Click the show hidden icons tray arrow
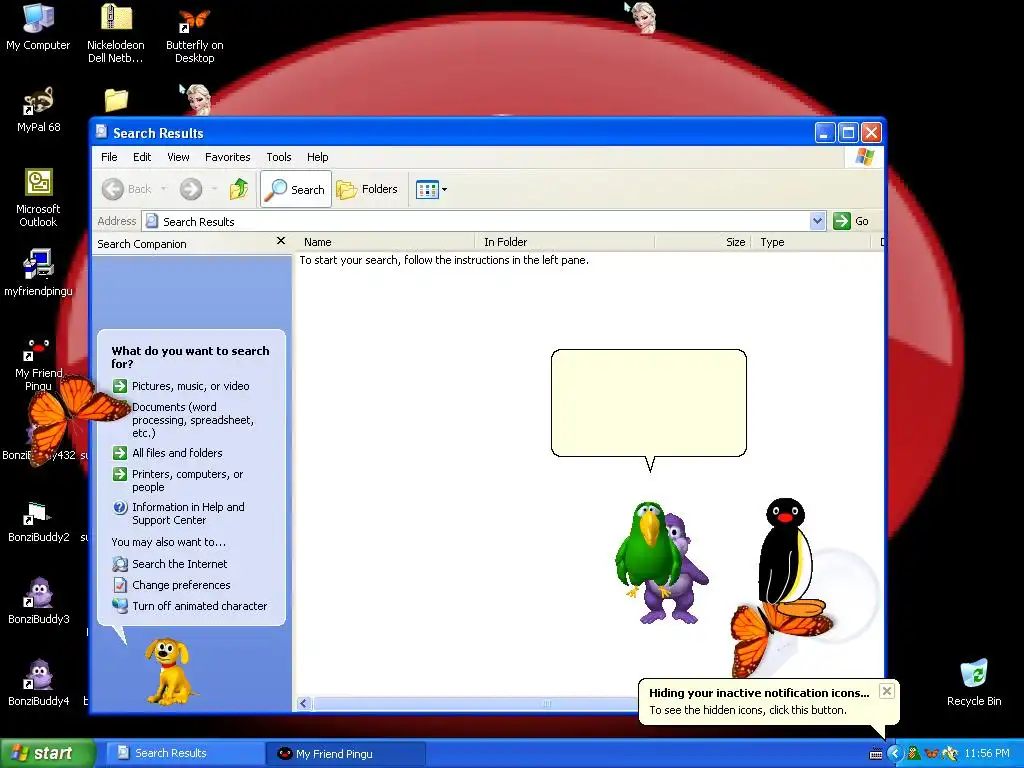 click(x=895, y=754)
